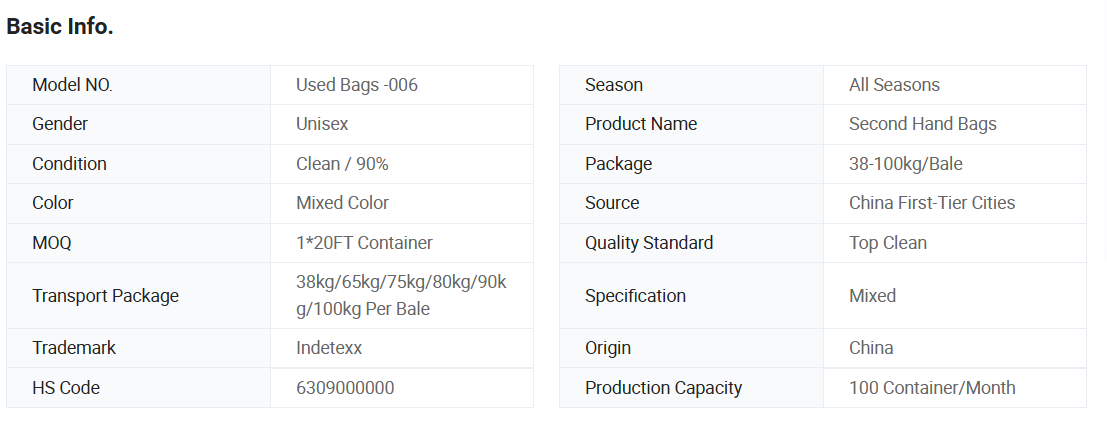Click the Indetexx trademark value

pos(329,348)
